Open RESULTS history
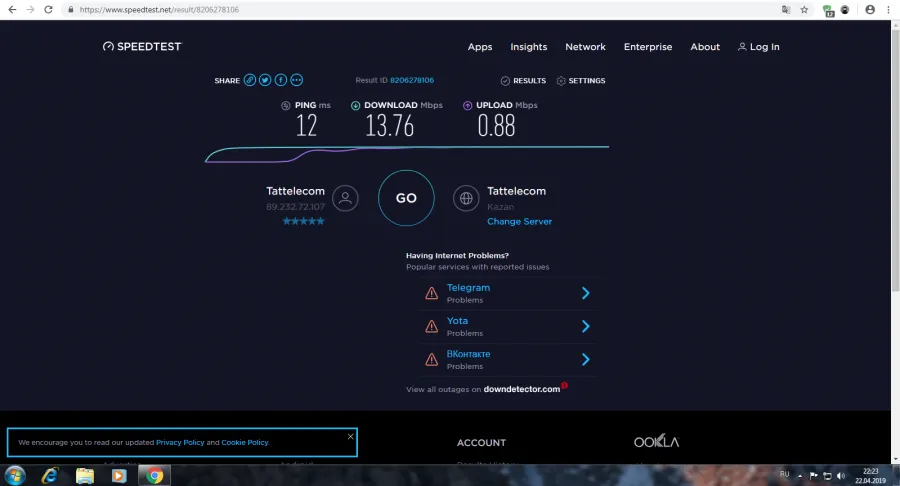 [523, 81]
